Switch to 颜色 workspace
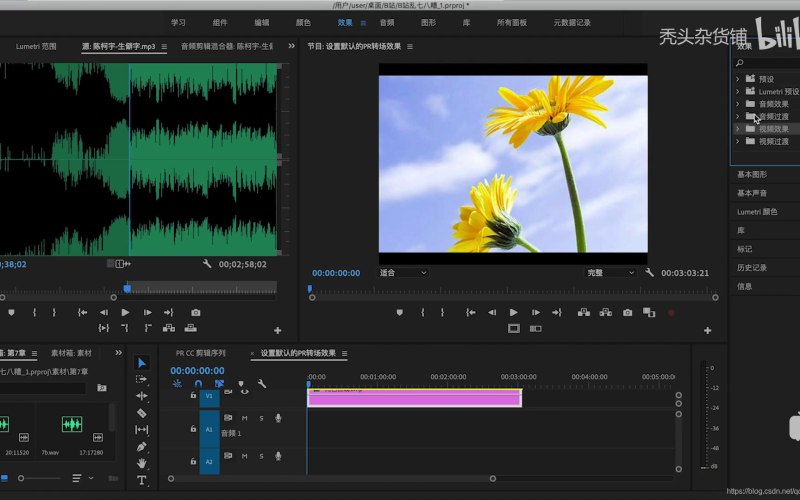Screen dimensions: 800x500 303,22
